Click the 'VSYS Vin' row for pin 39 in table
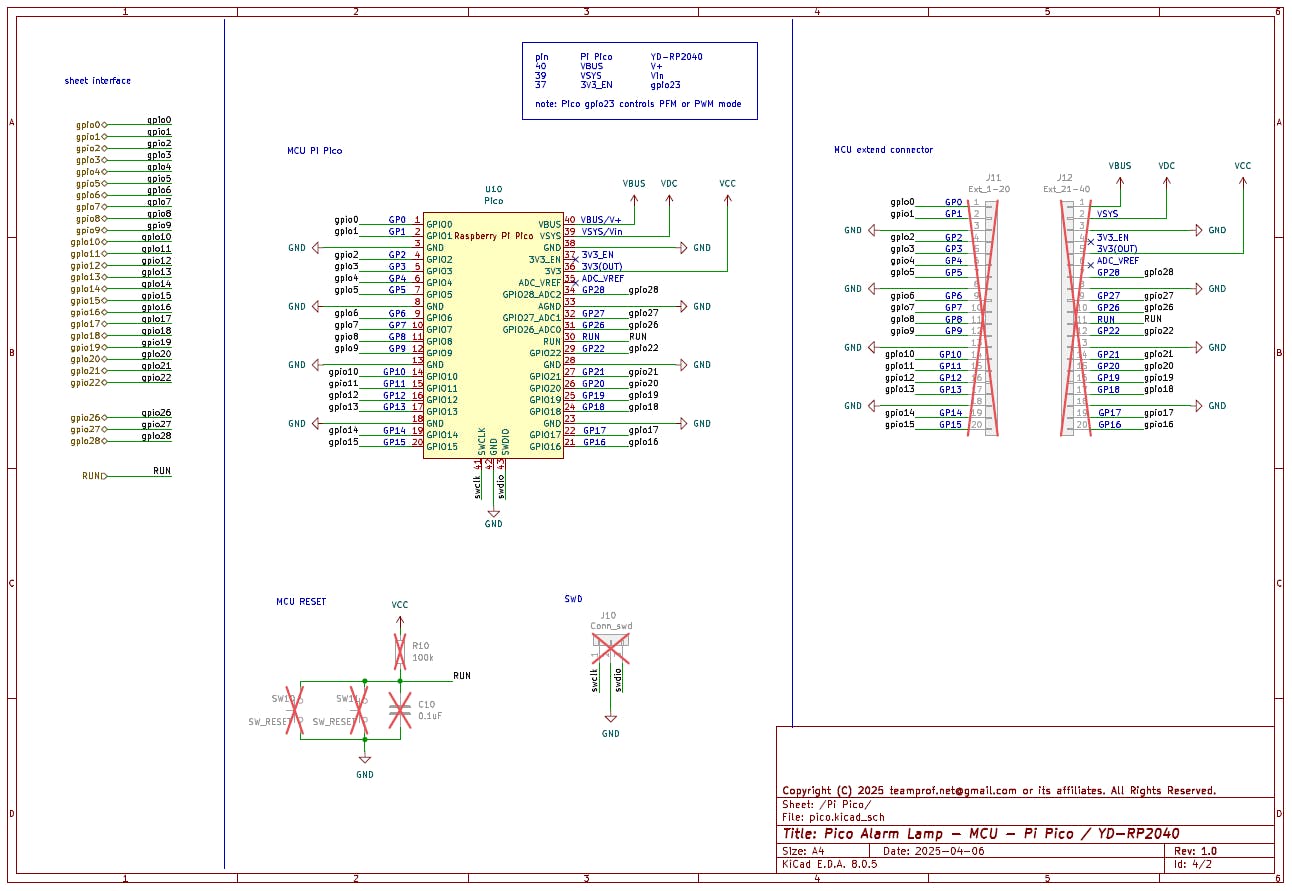The width and height of the screenshot is (1292, 891). click(x=599, y=75)
